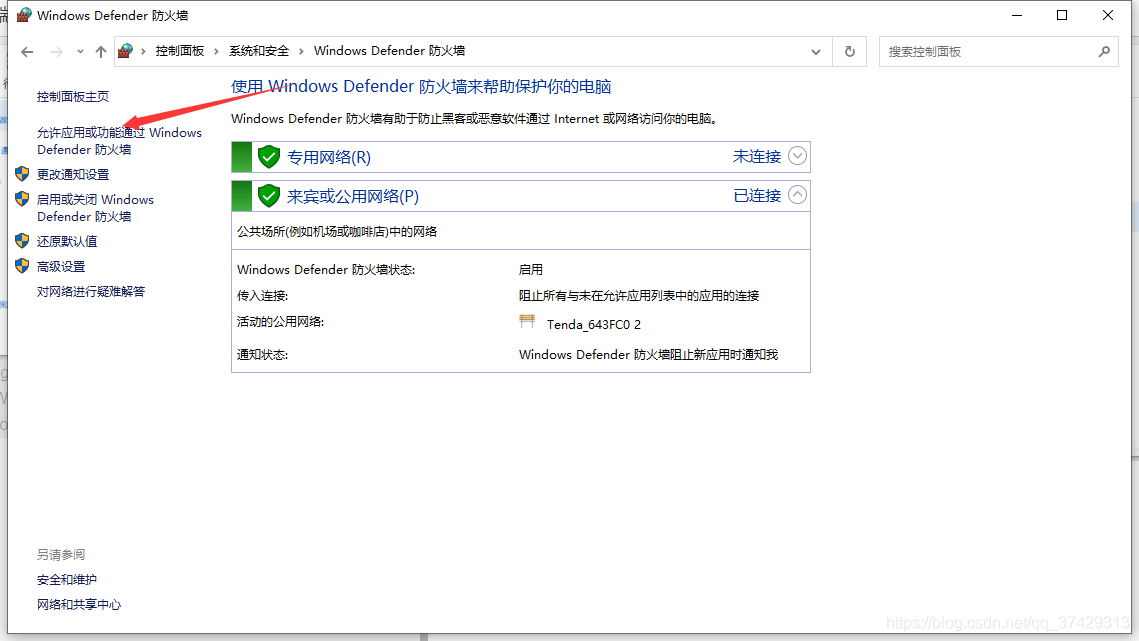
Task: Click shield icon beside 启用或关闭 Windows Defender
Action: pyautogui.click(x=22, y=198)
